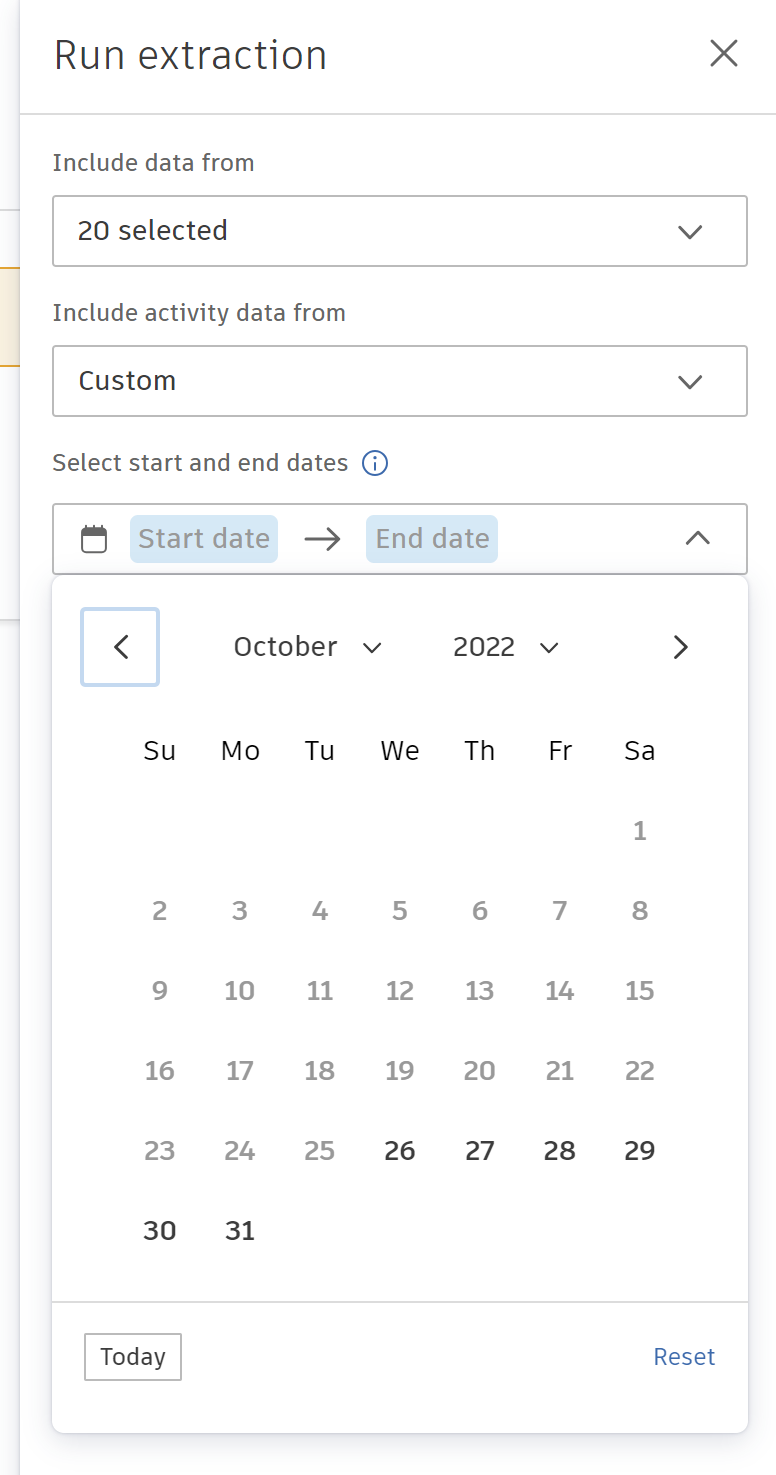Open the October month dropdown
The height and width of the screenshot is (1475, 776).
(x=308, y=647)
